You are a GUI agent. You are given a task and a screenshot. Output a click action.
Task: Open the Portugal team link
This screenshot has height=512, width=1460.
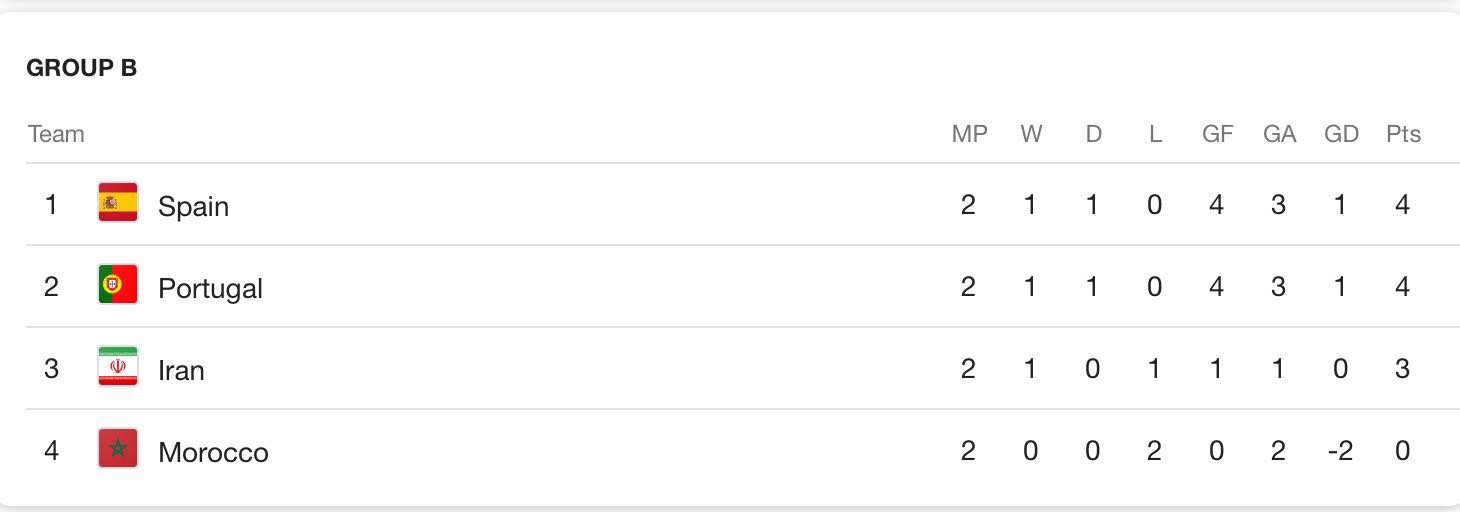tap(210, 288)
